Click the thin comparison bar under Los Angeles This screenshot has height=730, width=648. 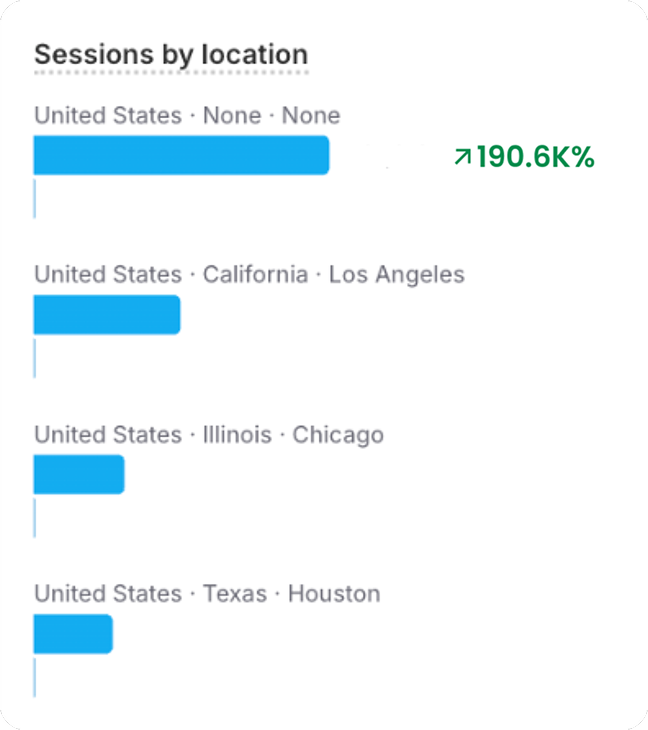35,358
